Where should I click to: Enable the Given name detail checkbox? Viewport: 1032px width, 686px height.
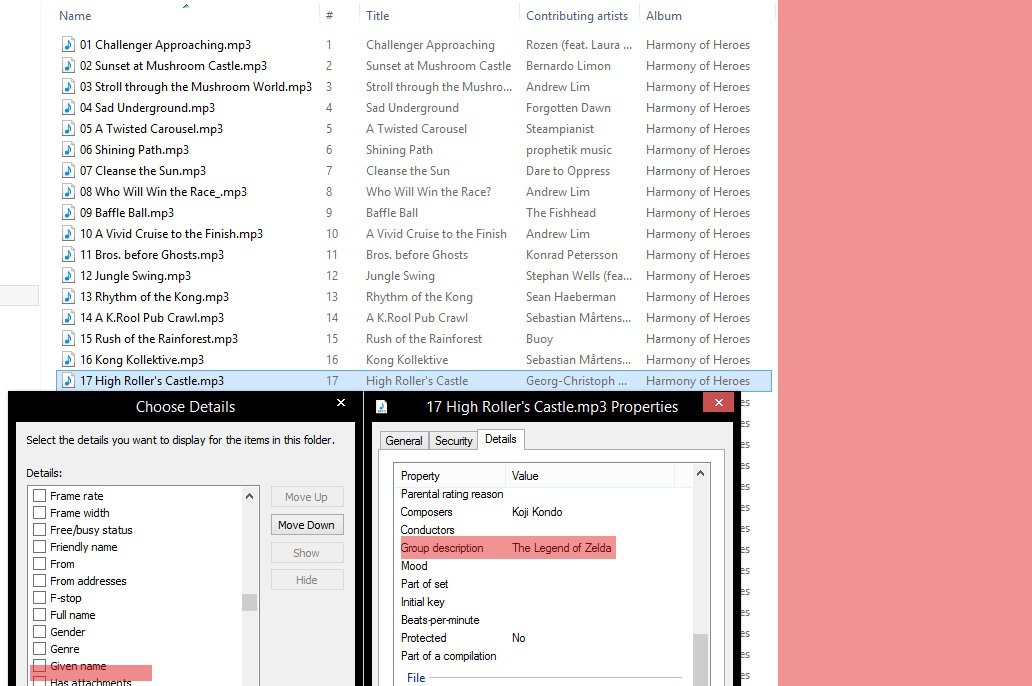coord(39,665)
